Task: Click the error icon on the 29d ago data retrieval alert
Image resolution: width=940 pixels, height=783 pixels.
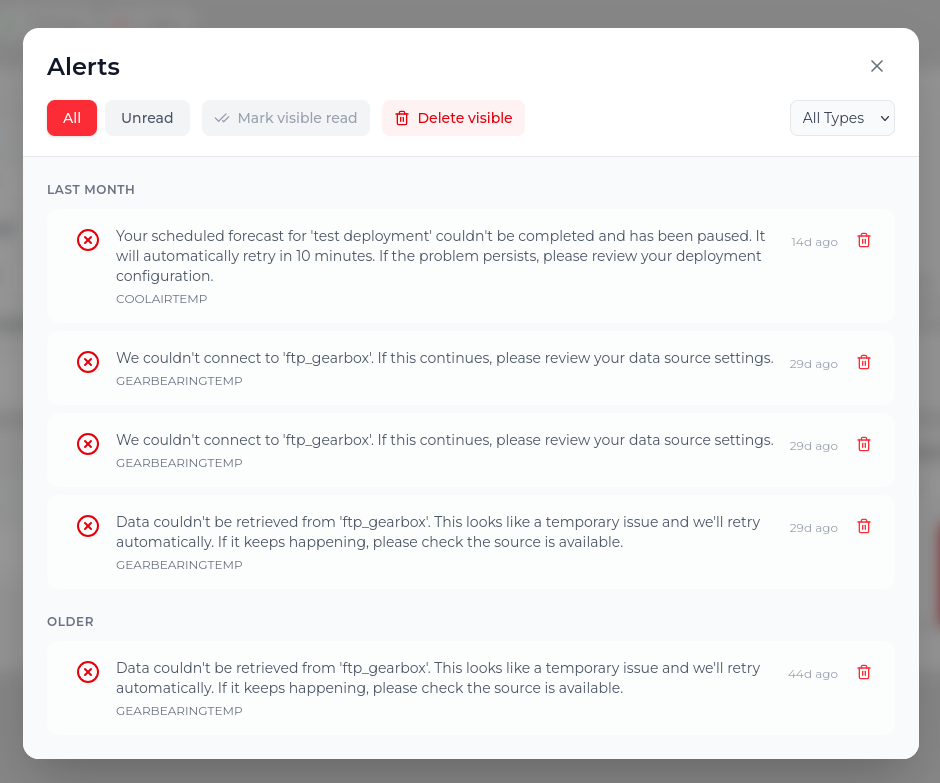Action: coord(88,526)
